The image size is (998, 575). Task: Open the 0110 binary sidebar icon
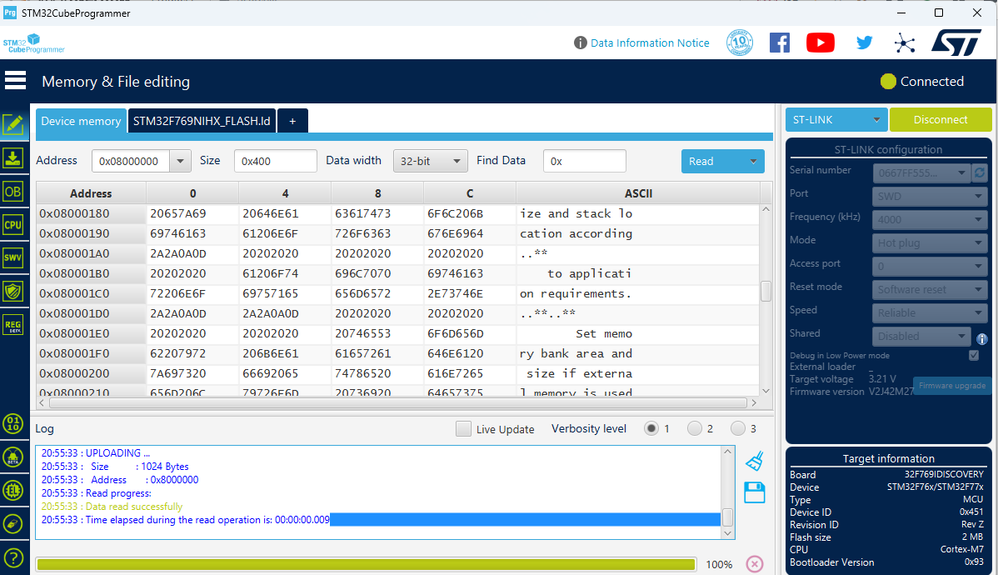13,423
